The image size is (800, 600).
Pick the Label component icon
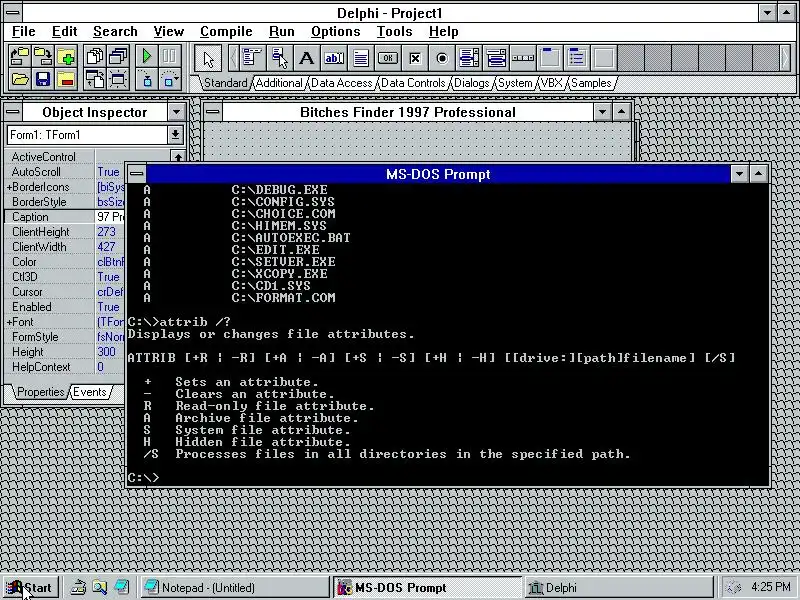306,58
